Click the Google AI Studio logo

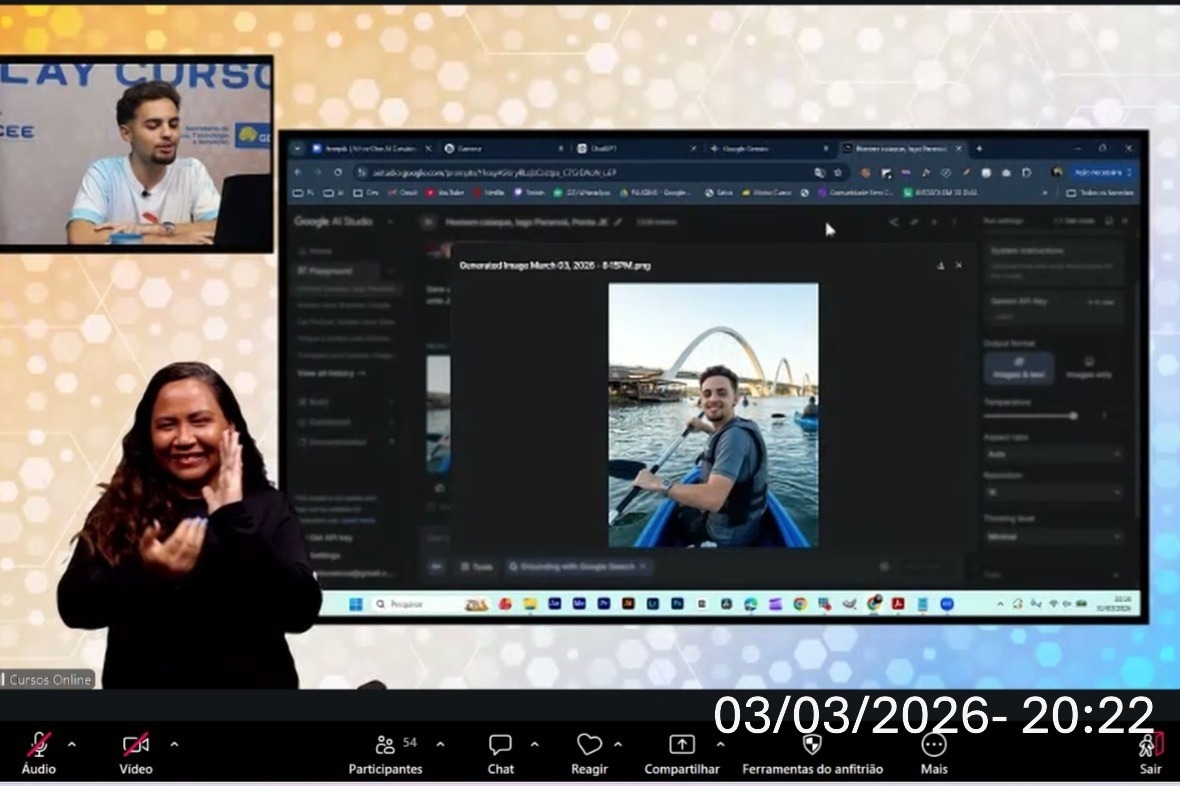click(333, 221)
